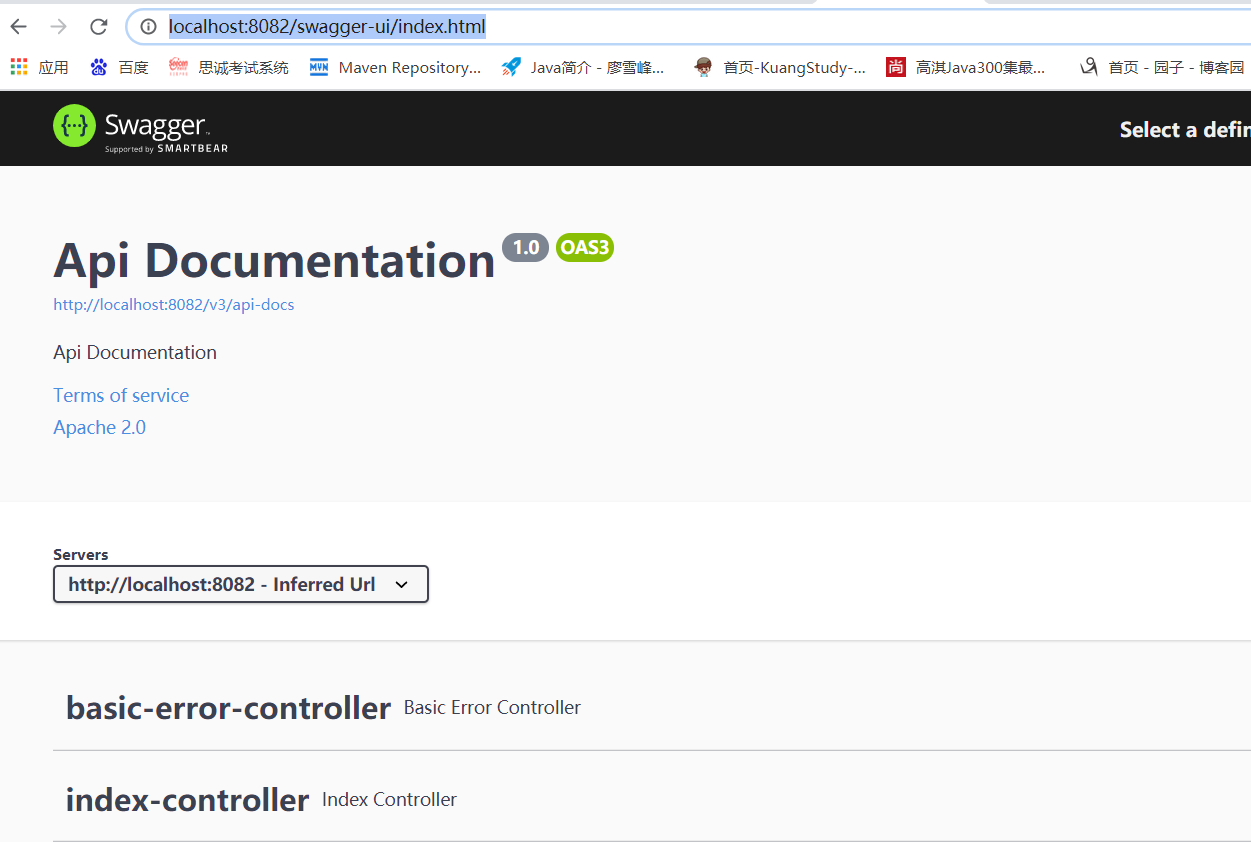Viewport: 1251px width, 842px height.
Task: Click the Servers label
Action: click(81, 554)
